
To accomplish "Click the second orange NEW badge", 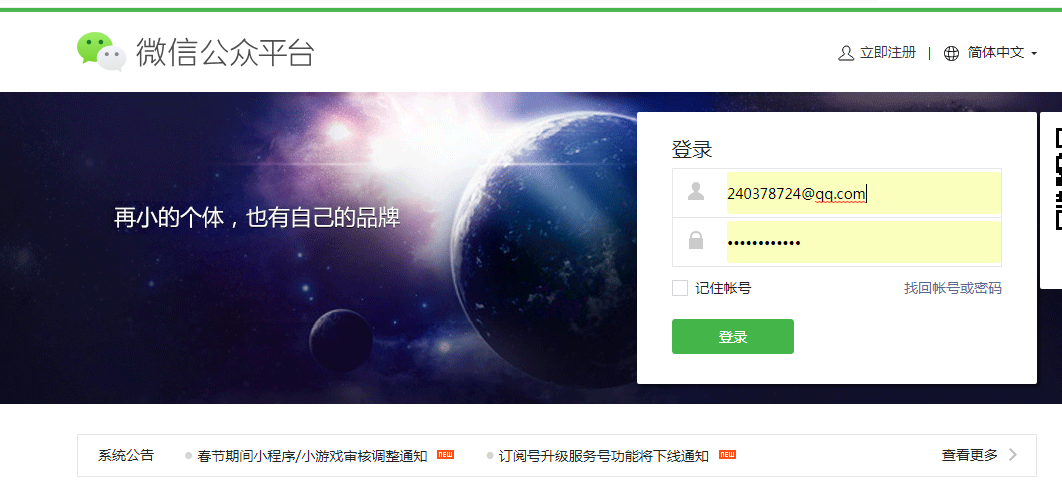I will (727, 455).
